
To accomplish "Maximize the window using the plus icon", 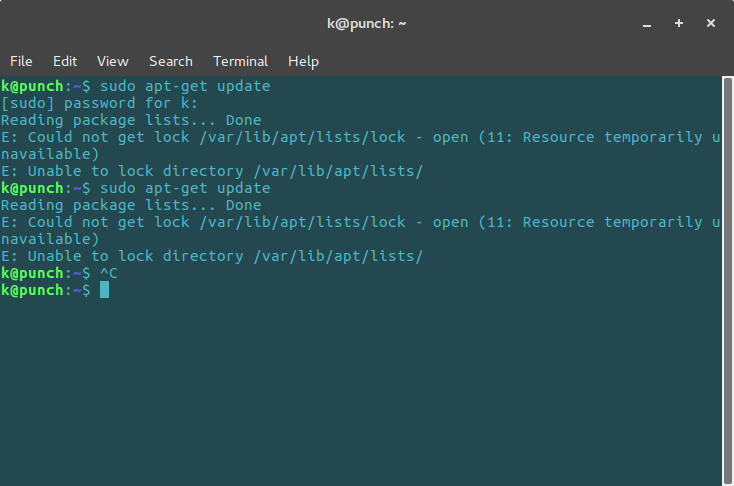I will (679, 23).
